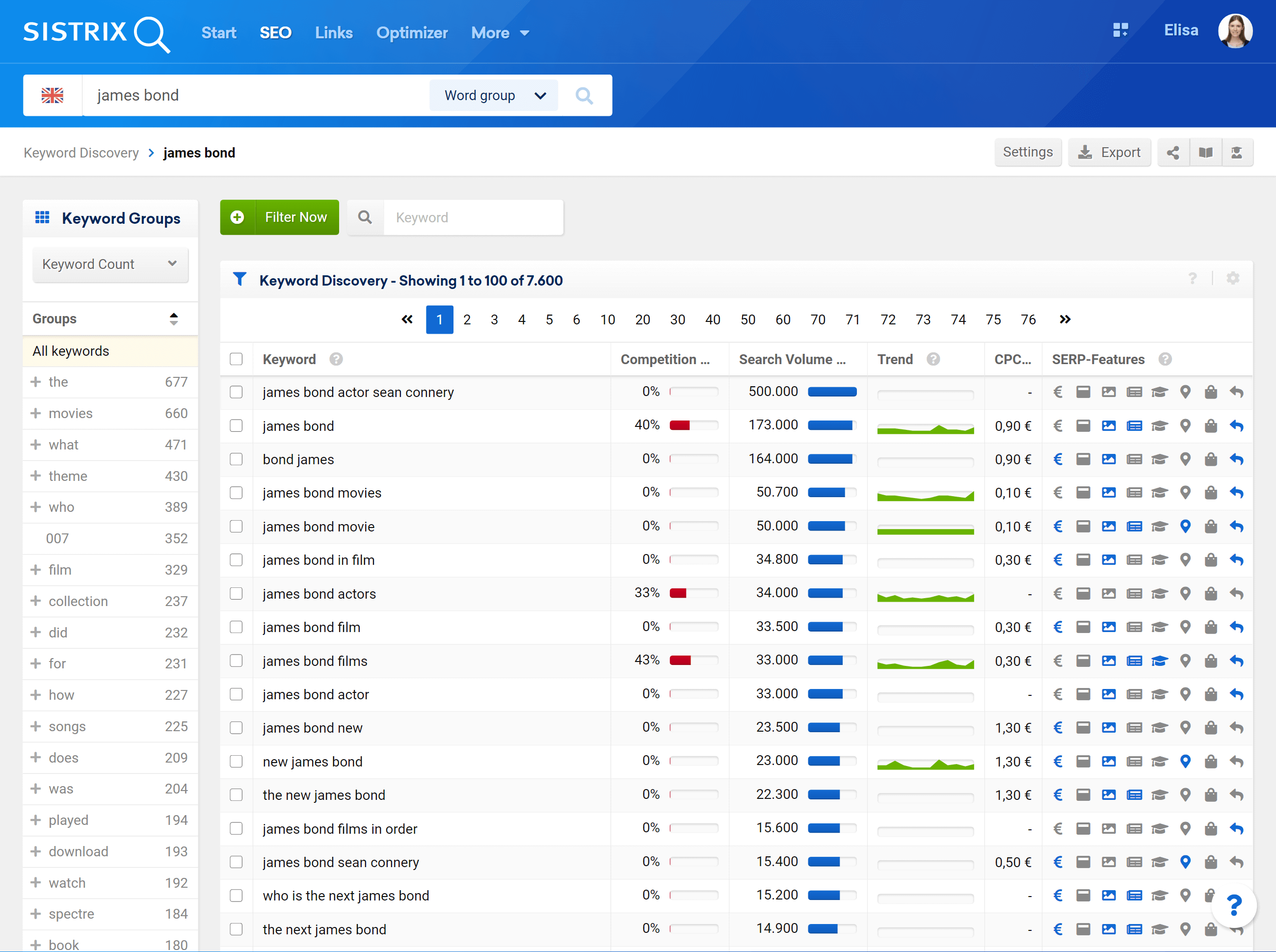Open the Links navigation item
Viewport: 1276px width, 952px height.
click(334, 33)
